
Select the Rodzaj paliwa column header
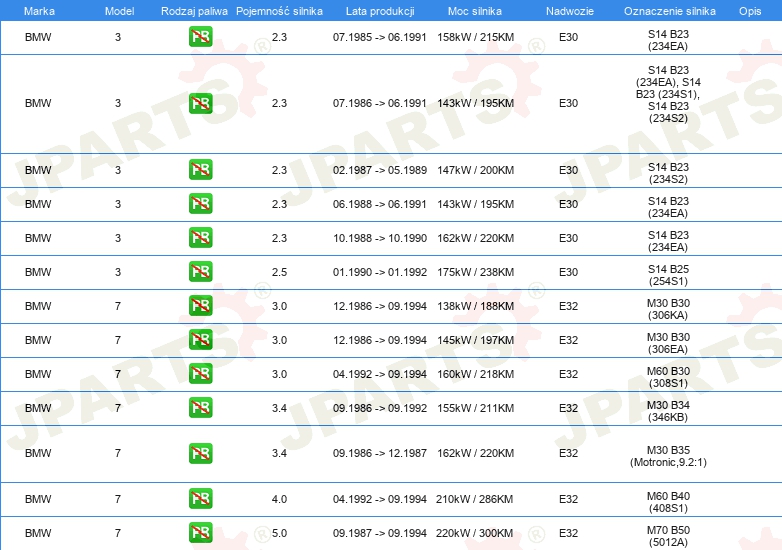click(x=194, y=10)
